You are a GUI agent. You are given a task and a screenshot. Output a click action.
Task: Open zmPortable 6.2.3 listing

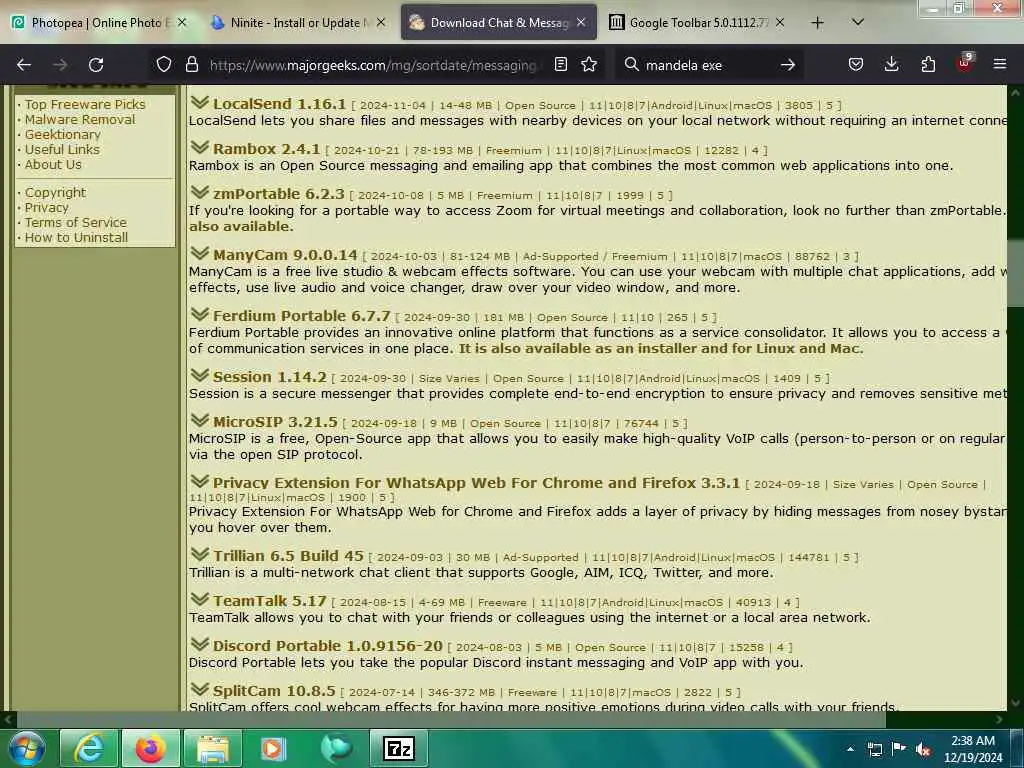coord(278,194)
